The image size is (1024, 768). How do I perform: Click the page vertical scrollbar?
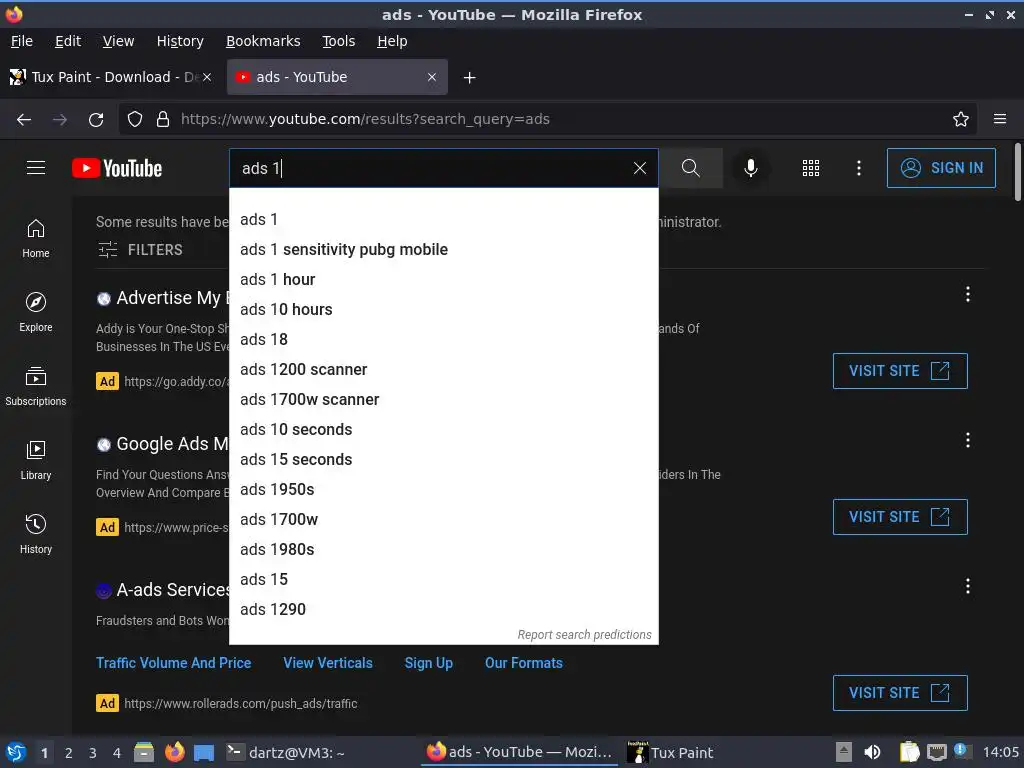click(1017, 172)
